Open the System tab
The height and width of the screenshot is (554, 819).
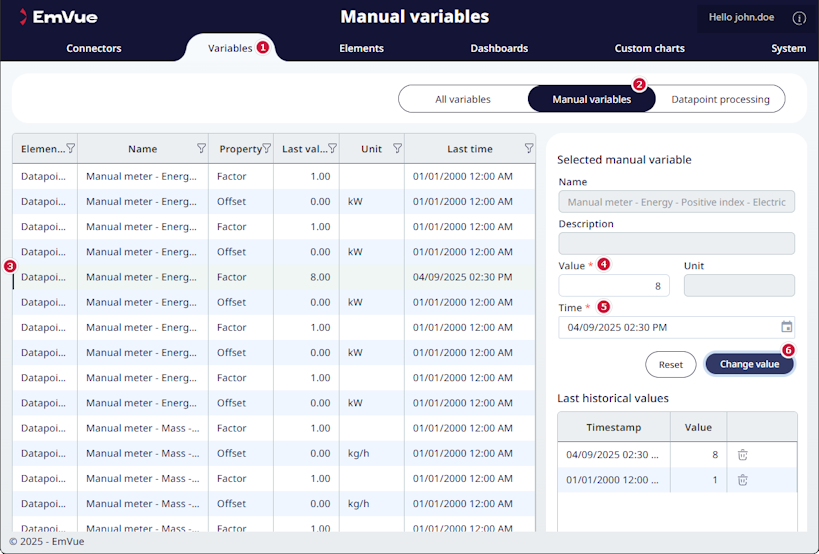point(788,48)
